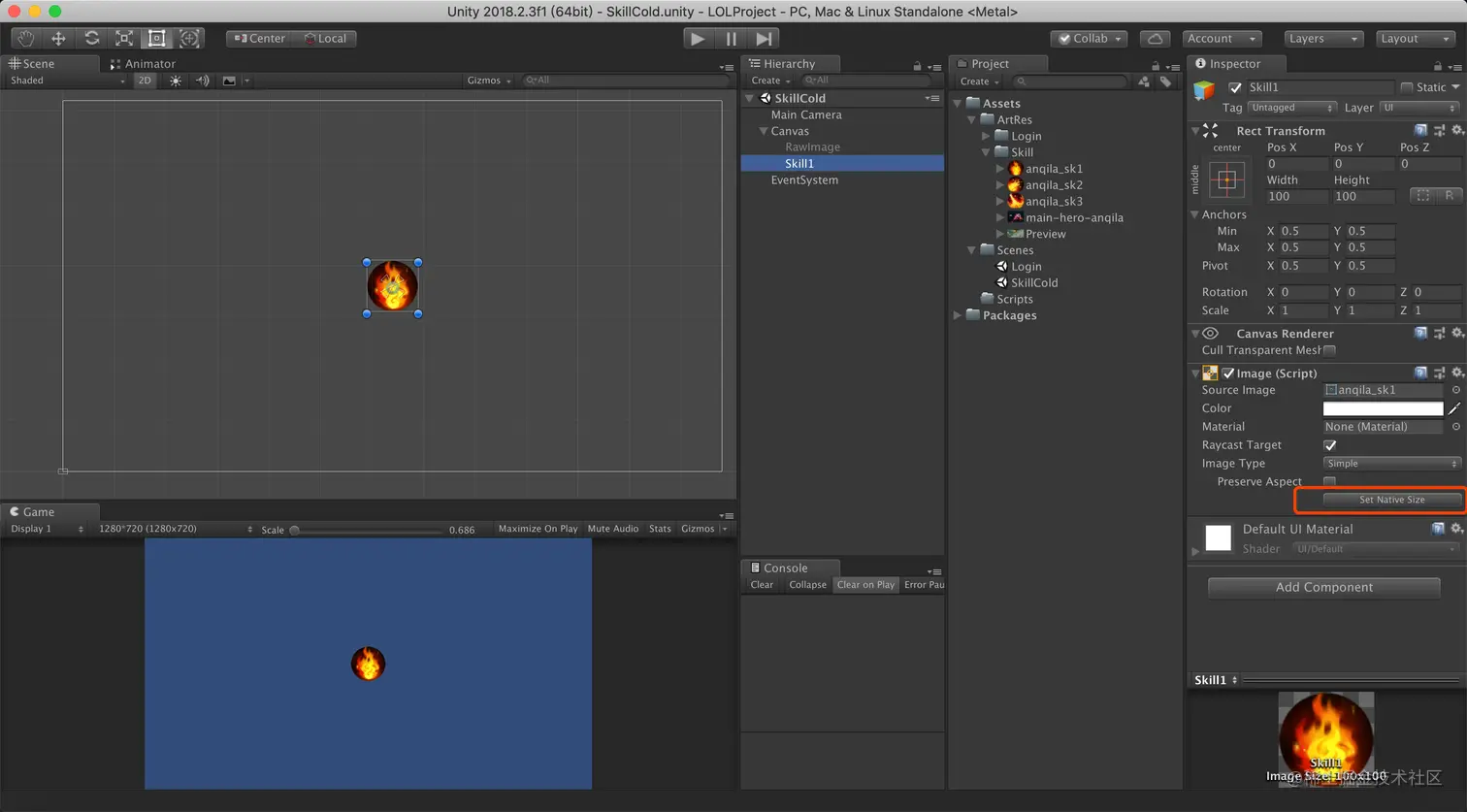Viewport: 1467px width, 812px height.
Task: Open the Layer dropdown set to UI
Action: [x=1419, y=108]
